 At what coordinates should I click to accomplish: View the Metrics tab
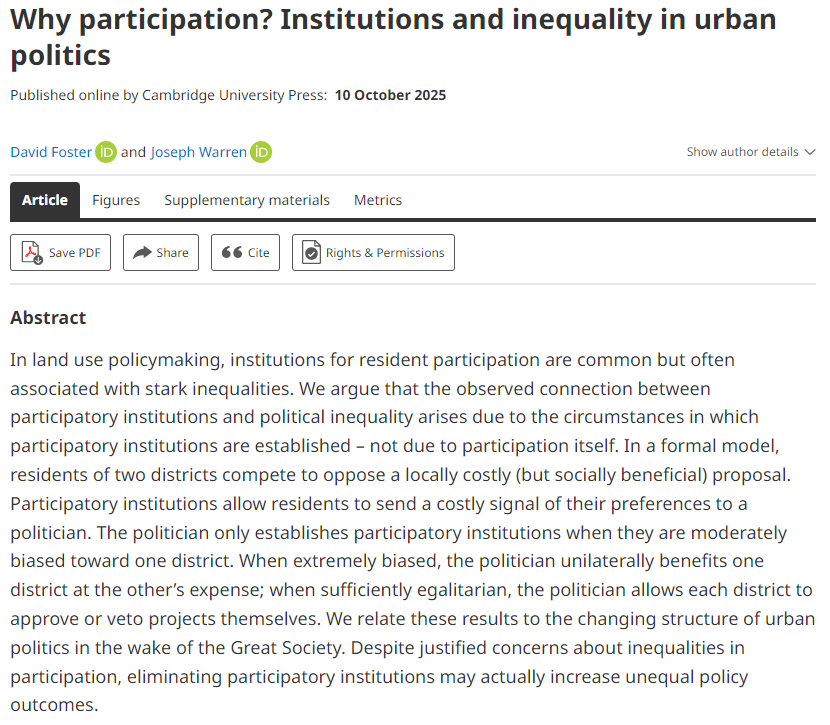pos(378,200)
